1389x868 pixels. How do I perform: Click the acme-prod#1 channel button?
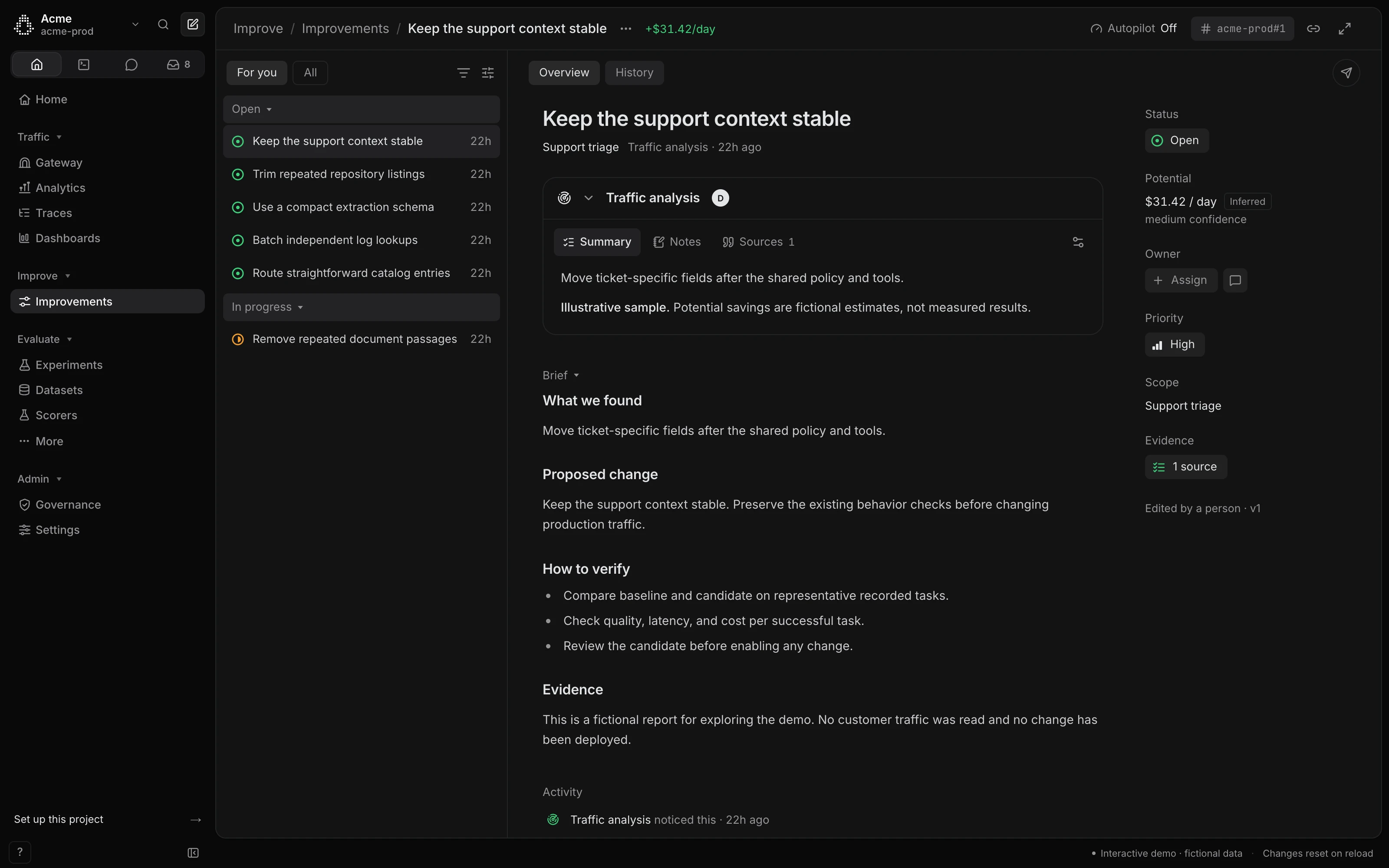(x=1242, y=29)
